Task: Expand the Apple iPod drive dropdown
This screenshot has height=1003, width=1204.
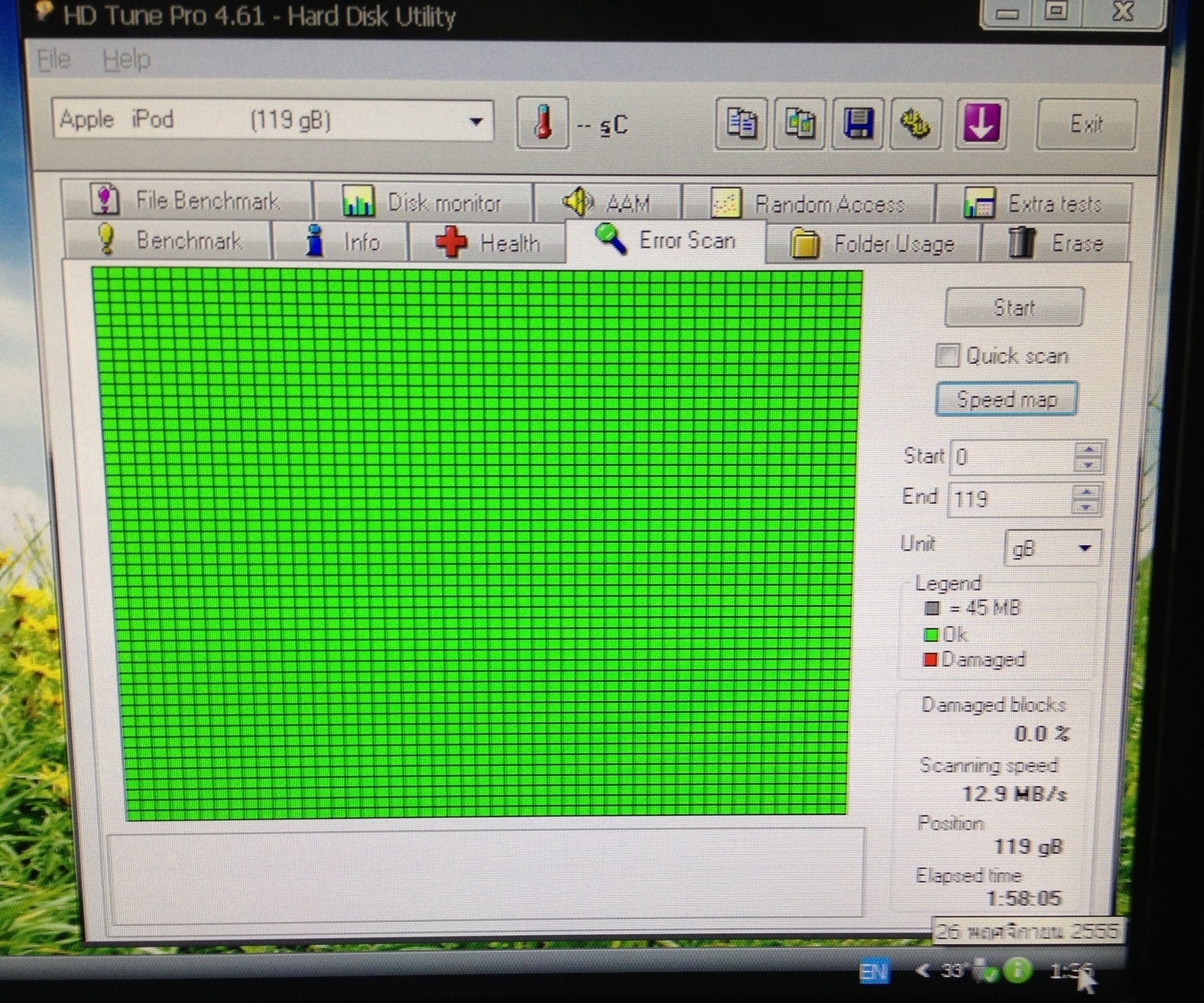Action: pos(475,122)
